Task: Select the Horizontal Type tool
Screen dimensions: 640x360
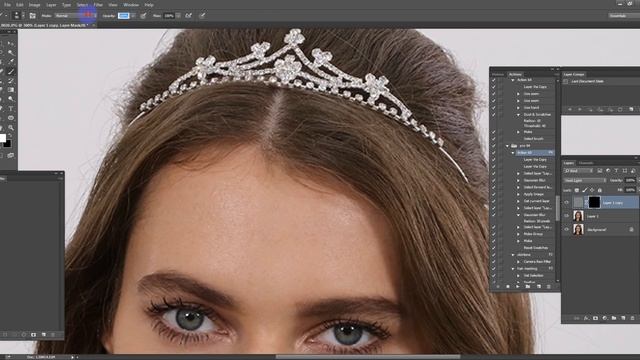Action: [x=11, y=109]
